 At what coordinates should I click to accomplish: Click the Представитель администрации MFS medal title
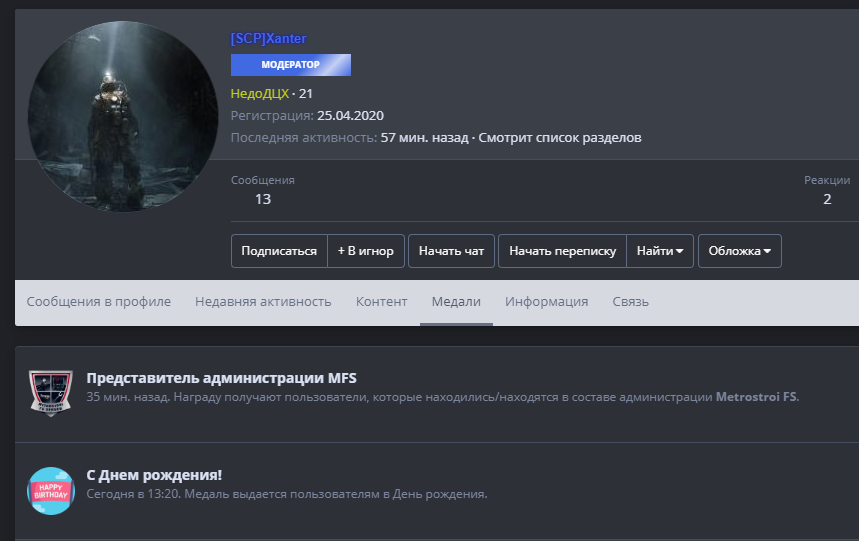(221, 378)
